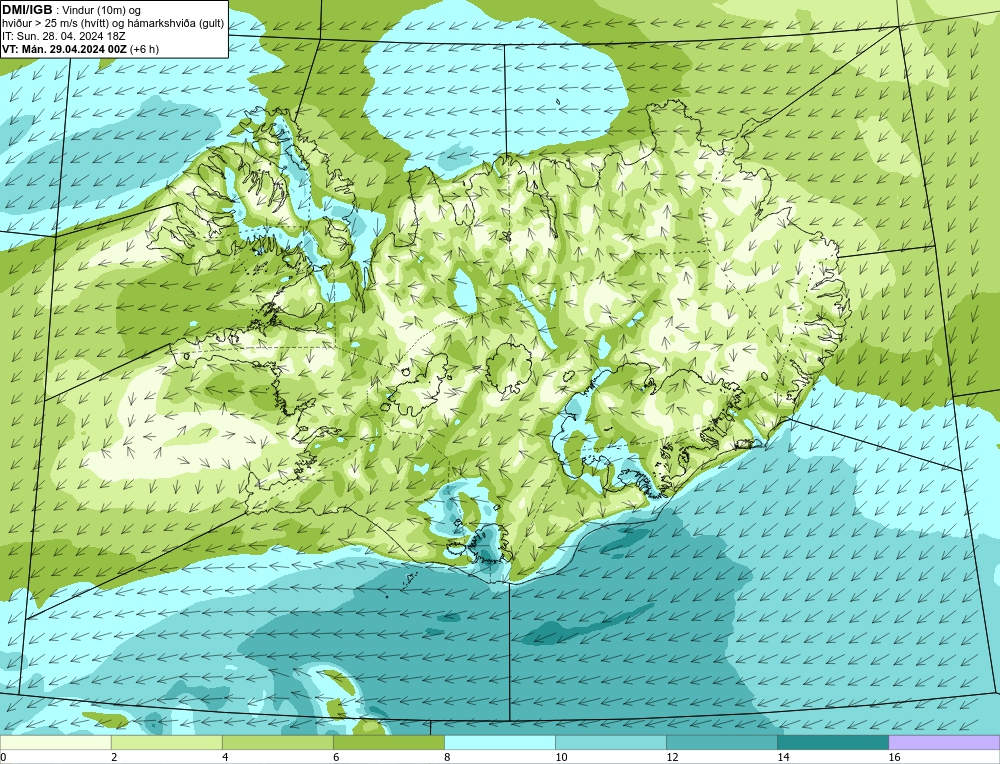Image resolution: width=1000 pixels, height=764 pixels.
Task: Click the legend label '16'
Action: pos(893,757)
